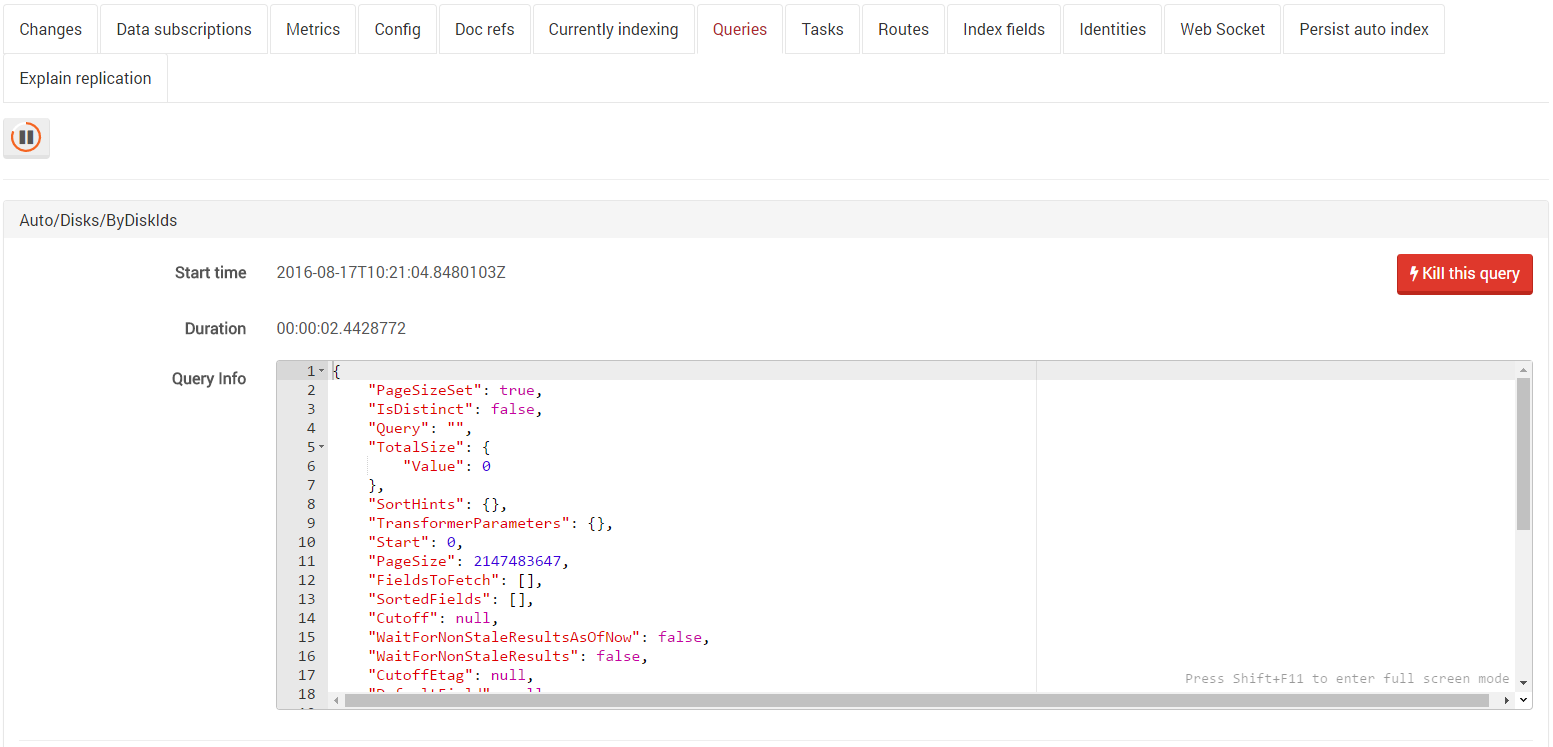Click the scroll down arrow in Query Info editor
Viewport: 1553px width, 747px height.
pyautogui.click(x=1523, y=683)
